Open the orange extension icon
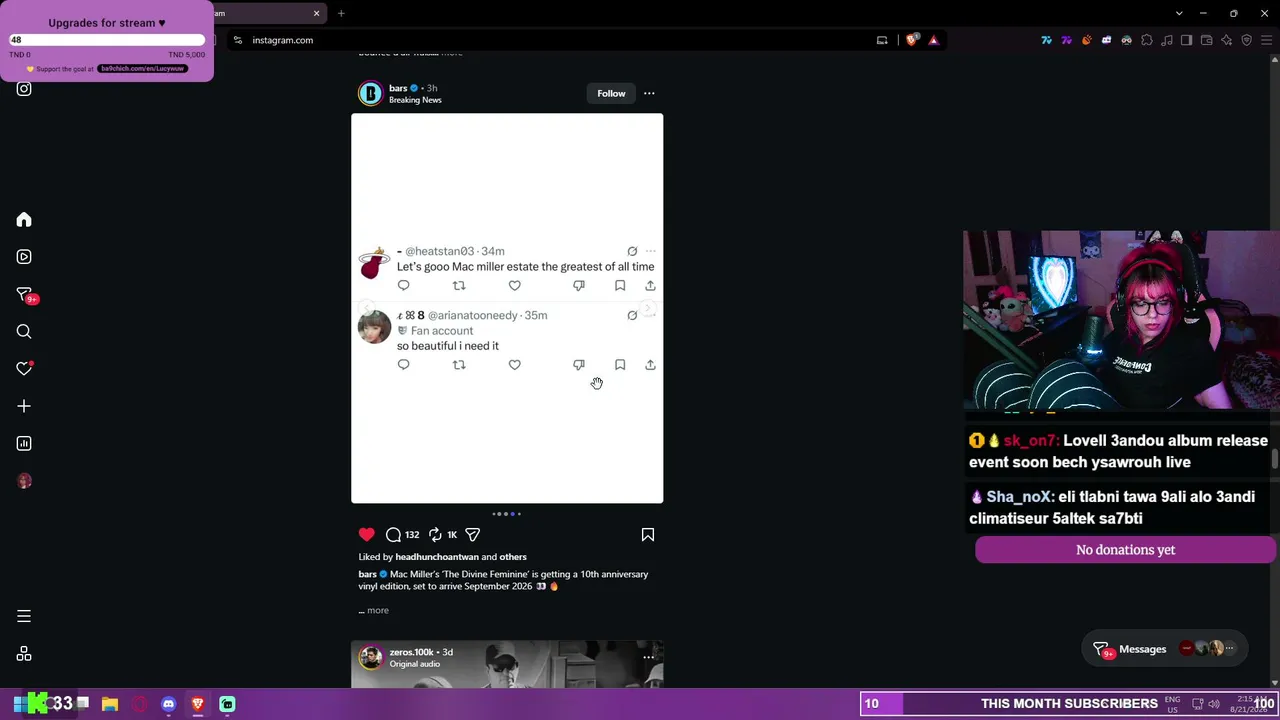 point(1086,40)
